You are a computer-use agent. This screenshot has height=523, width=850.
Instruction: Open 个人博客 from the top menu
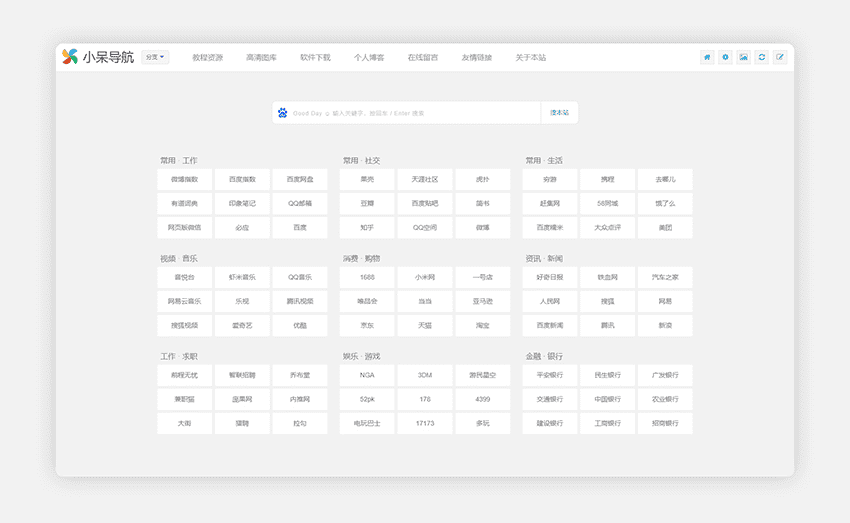pos(369,57)
